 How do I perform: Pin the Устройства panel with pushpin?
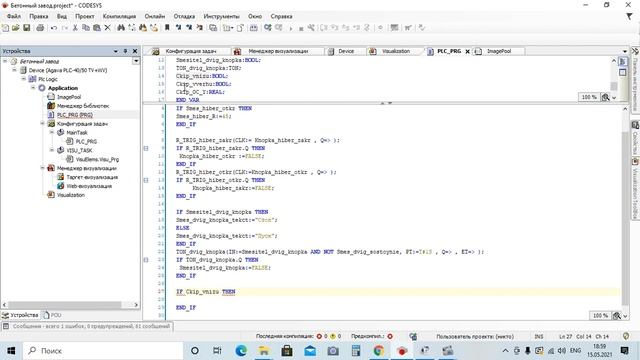pyautogui.click(x=125, y=51)
